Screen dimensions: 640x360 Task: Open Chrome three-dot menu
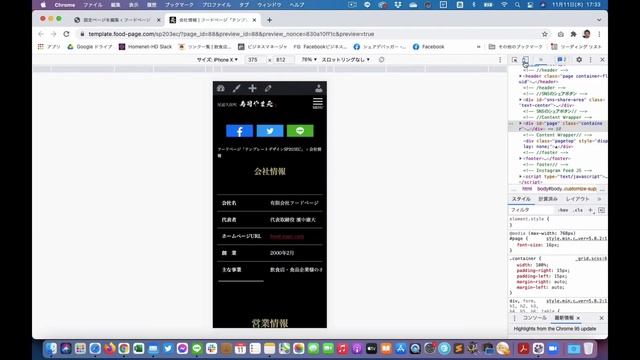tap(599, 34)
